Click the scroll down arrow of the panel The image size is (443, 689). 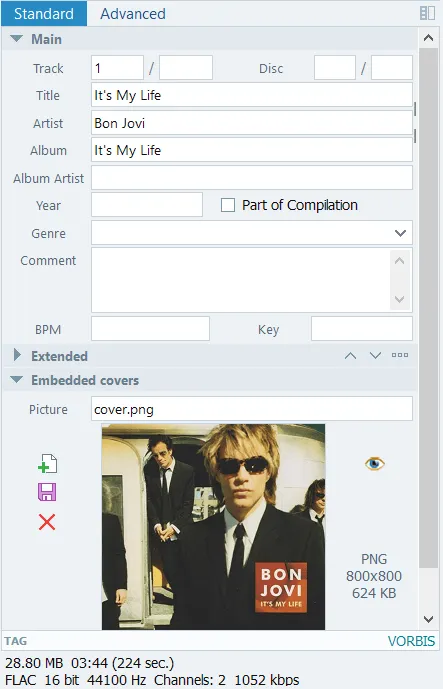click(428, 619)
